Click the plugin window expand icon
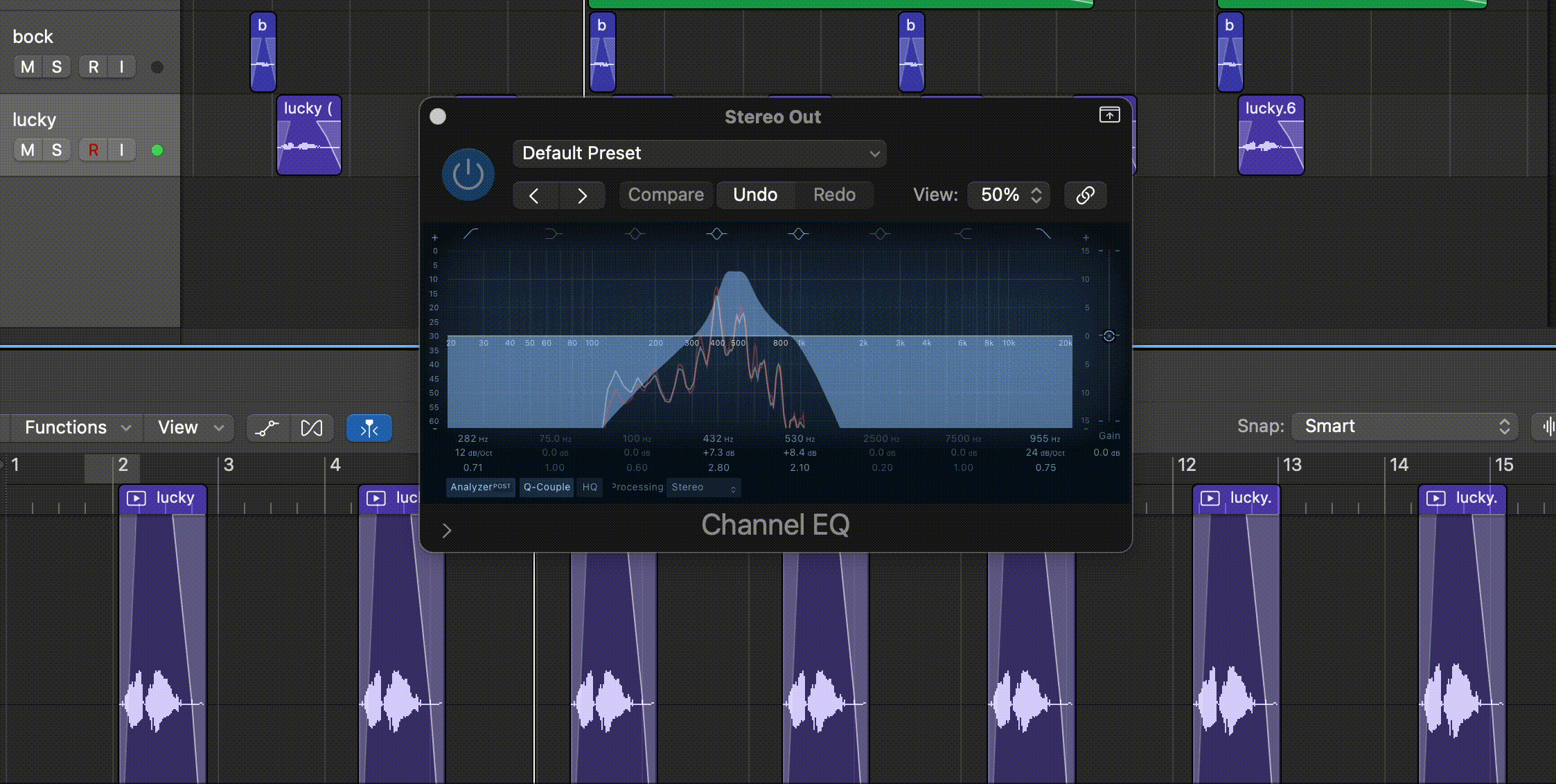Screen dimensions: 1556x784 click(1109, 115)
